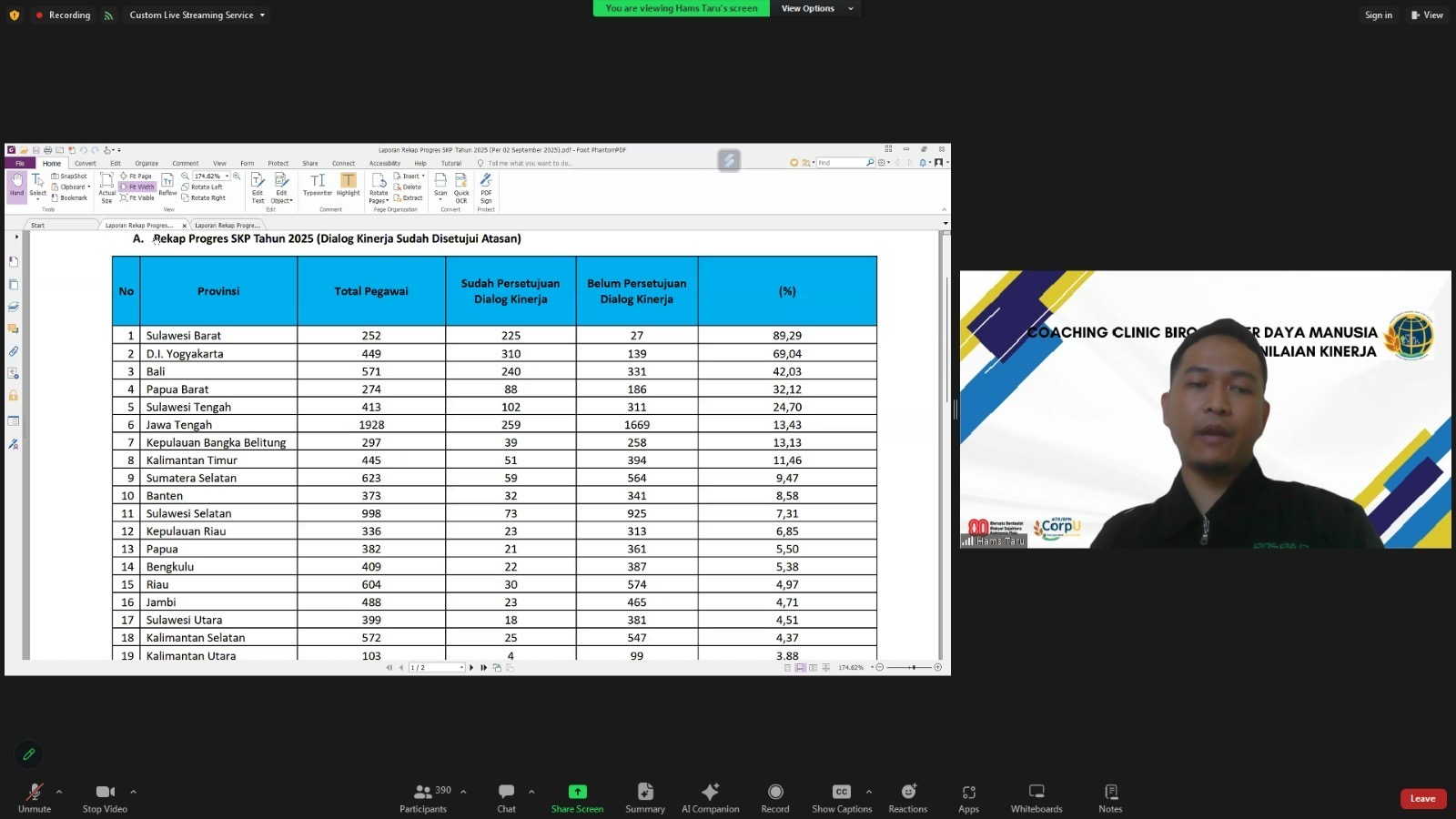
Task: Click the Record button
Action: [x=774, y=797]
